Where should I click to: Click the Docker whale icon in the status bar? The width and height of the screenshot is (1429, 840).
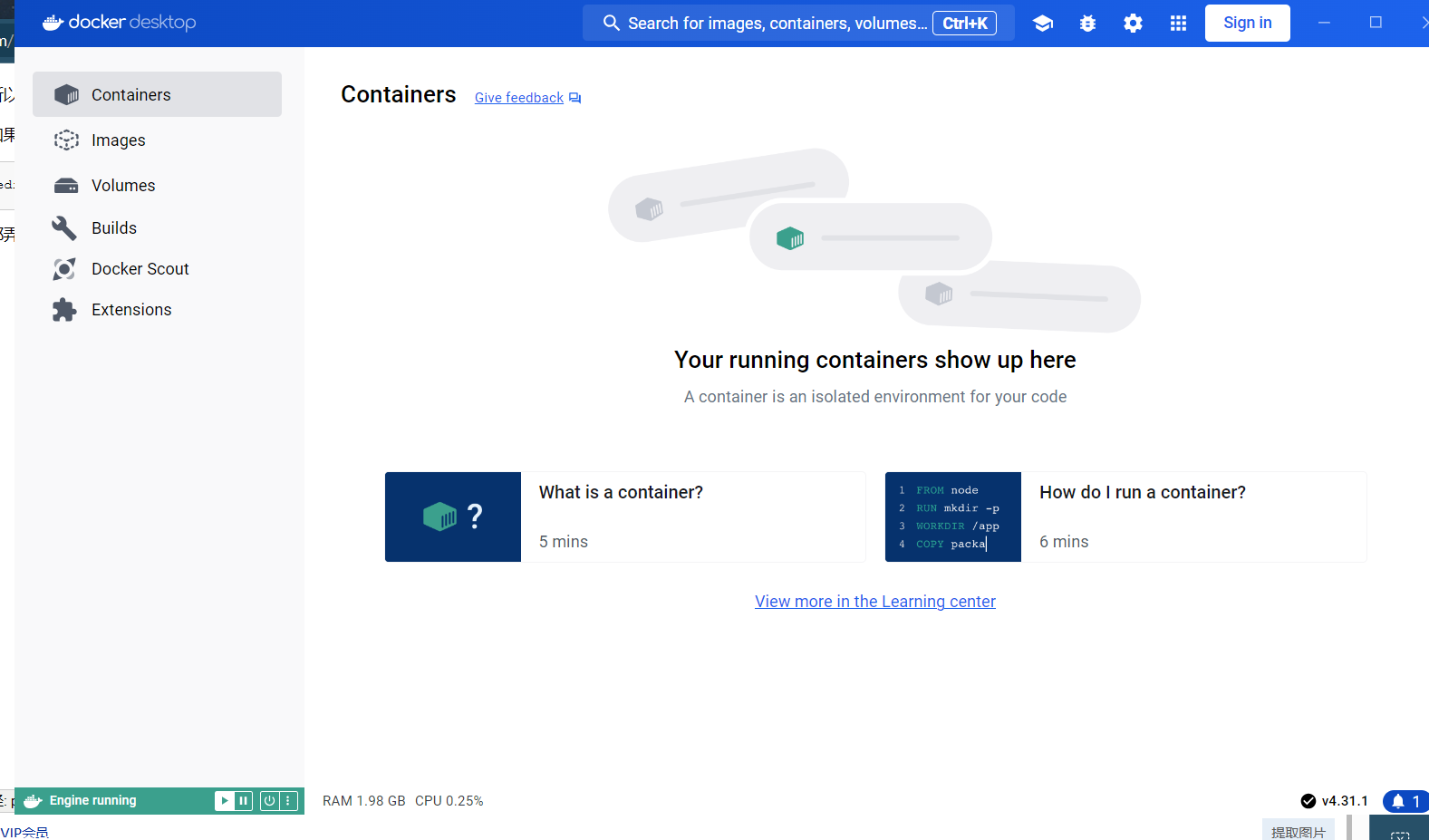(34, 801)
